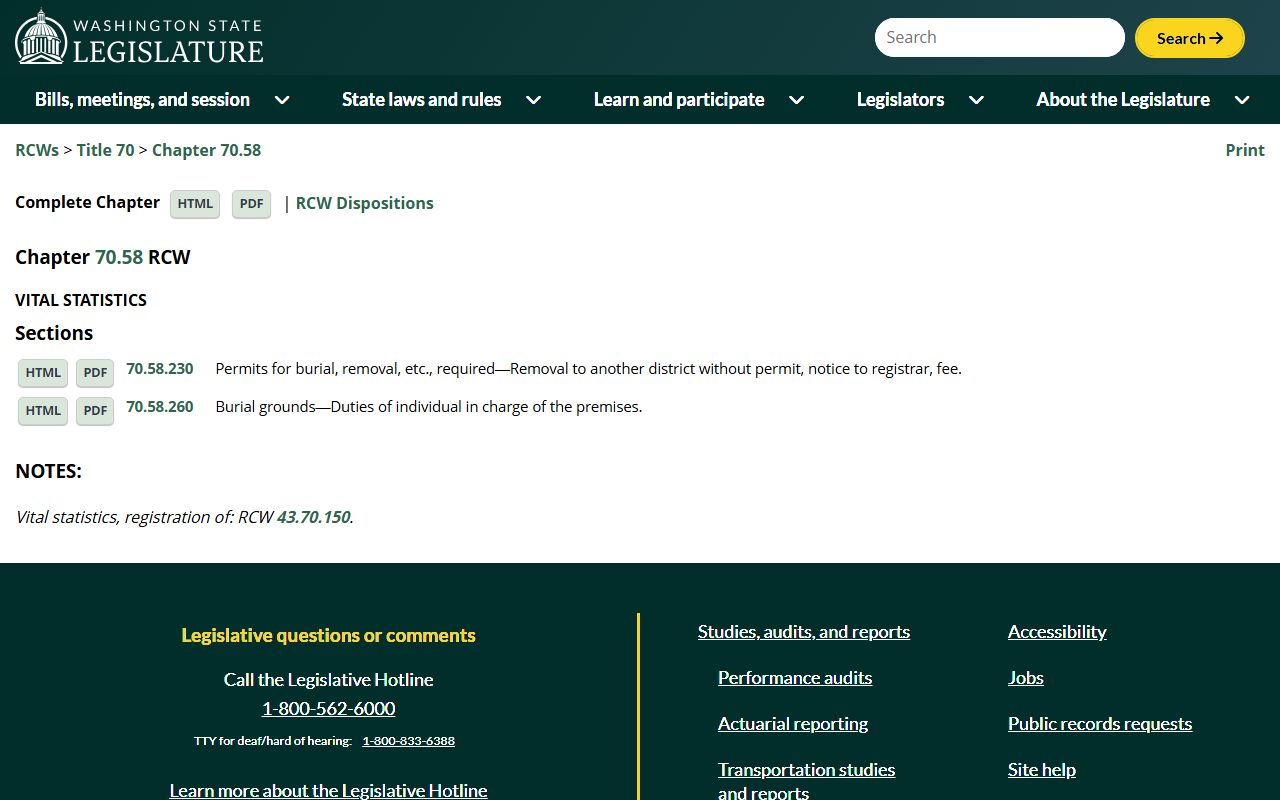Open section 70.58.260 Burial grounds
Image resolution: width=1280 pixels, height=800 pixels.
pos(159,407)
